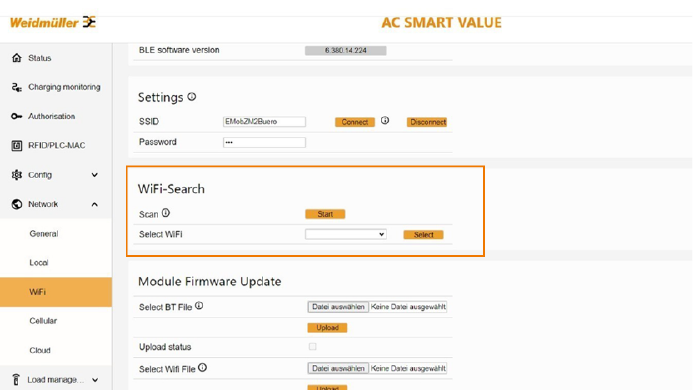Click the WiFi-Search heading

[x=171, y=189]
